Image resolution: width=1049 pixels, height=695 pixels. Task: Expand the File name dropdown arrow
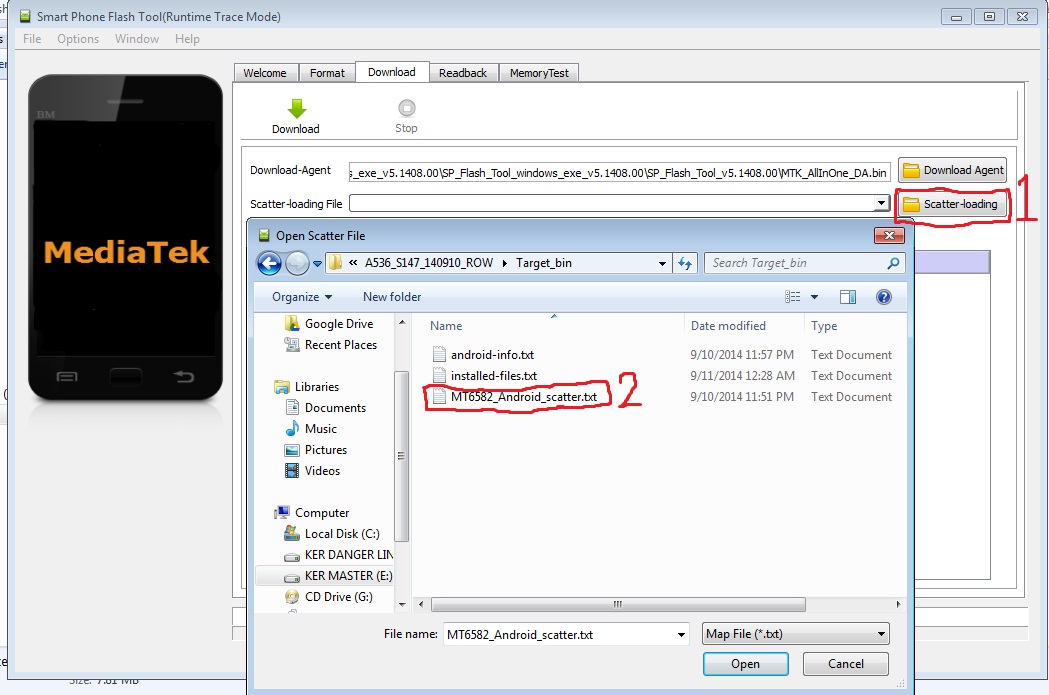point(681,634)
